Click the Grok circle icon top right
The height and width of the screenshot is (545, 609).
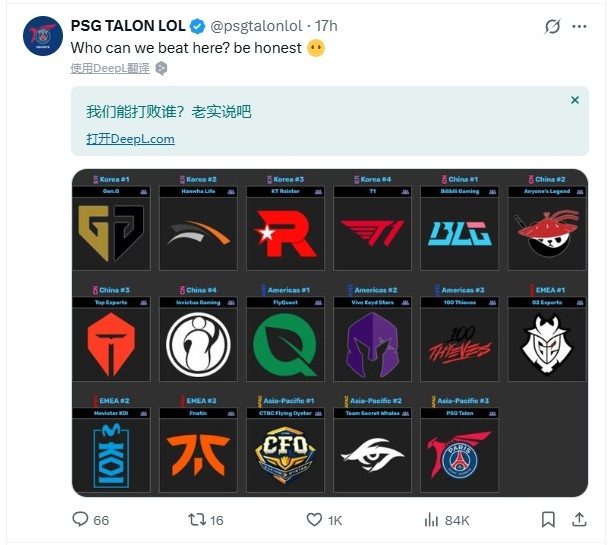coord(552,27)
